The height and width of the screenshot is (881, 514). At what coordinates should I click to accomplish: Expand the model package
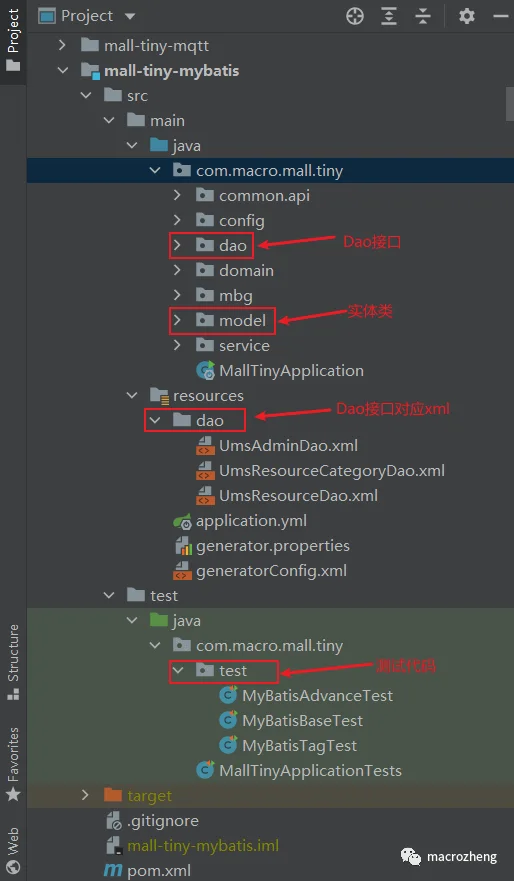point(178,320)
